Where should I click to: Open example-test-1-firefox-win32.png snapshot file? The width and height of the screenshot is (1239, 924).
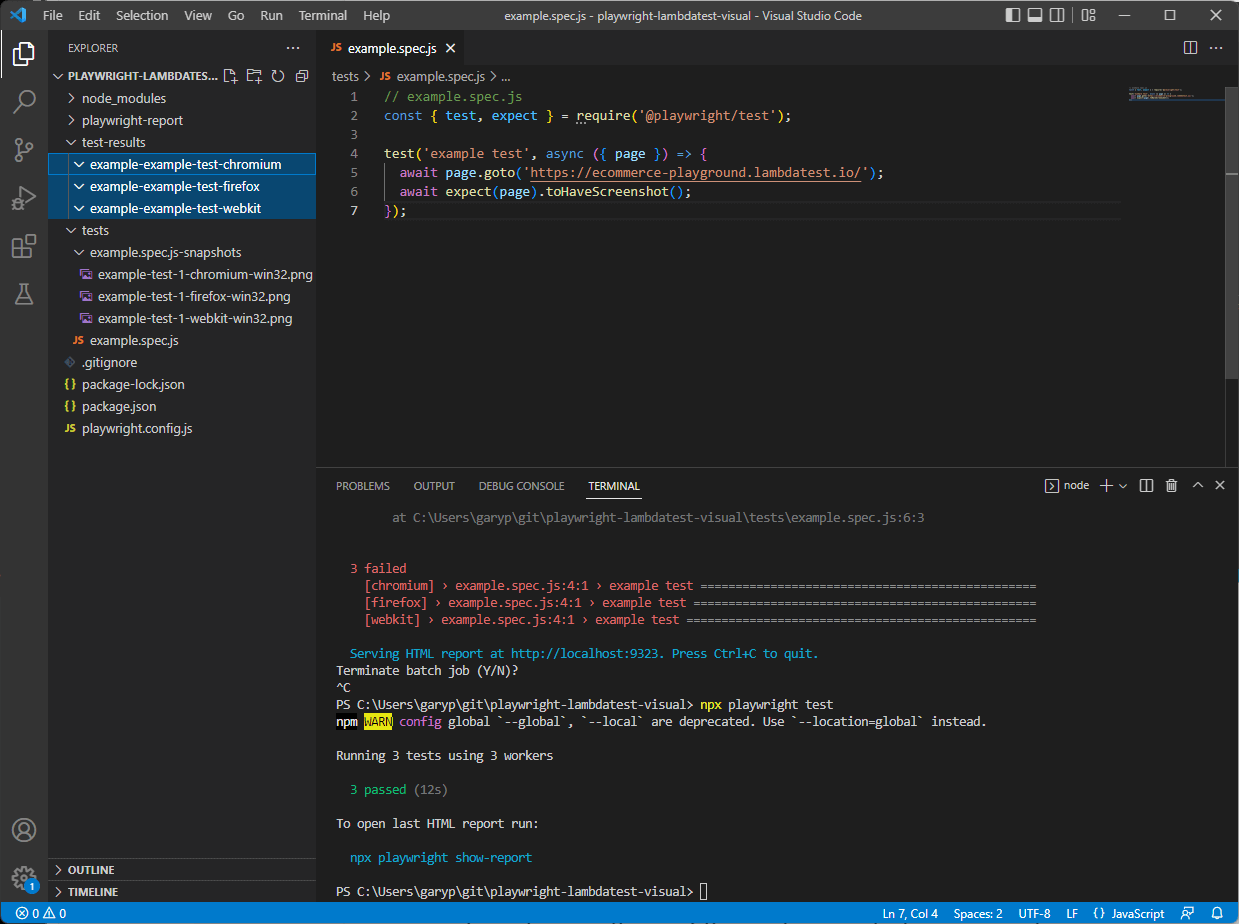point(194,296)
